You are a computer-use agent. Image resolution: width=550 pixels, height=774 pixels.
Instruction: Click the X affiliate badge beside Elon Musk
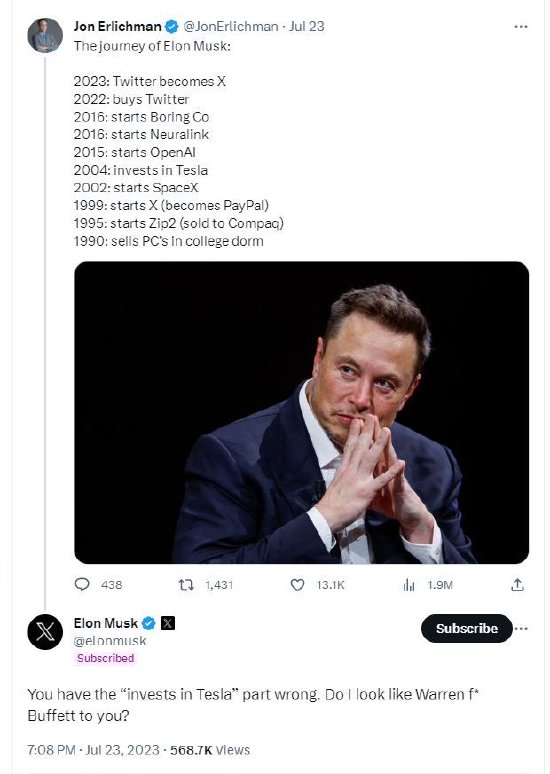coord(168,623)
